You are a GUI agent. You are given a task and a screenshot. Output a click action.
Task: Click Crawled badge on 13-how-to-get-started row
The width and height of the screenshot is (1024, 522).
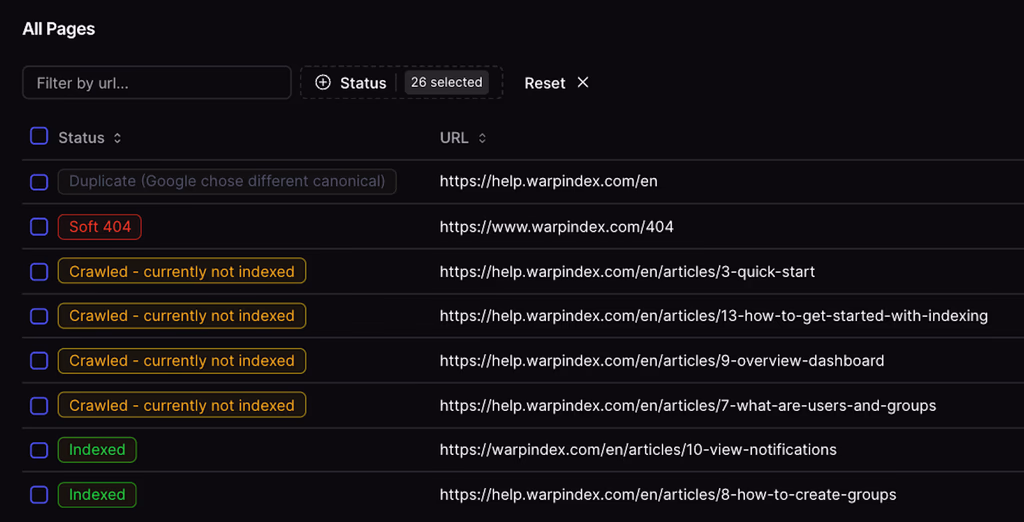pyautogui.click(x=182, y=316)
